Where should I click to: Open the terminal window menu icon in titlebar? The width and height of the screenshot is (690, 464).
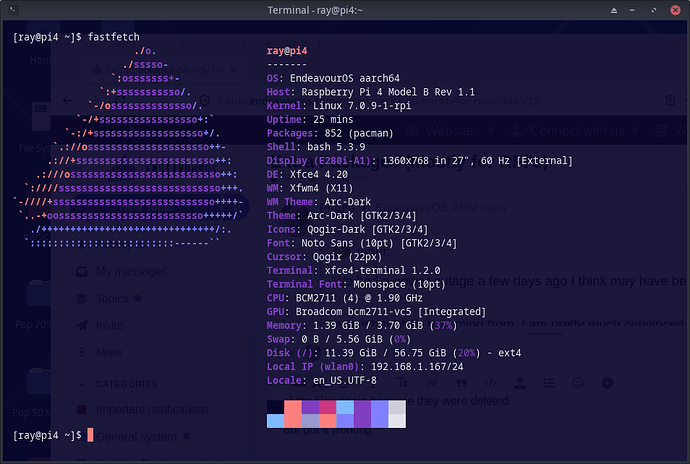(14, 10)
